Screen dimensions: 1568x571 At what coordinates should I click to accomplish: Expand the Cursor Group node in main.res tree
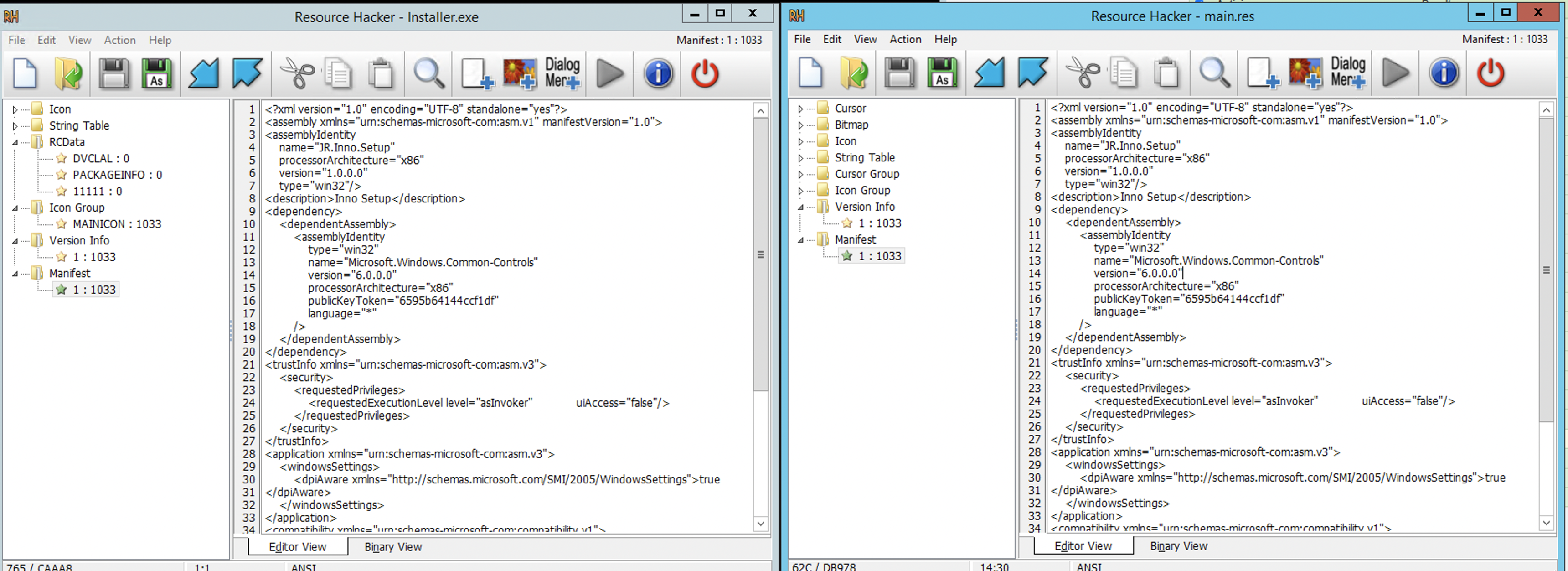point(800,174)
